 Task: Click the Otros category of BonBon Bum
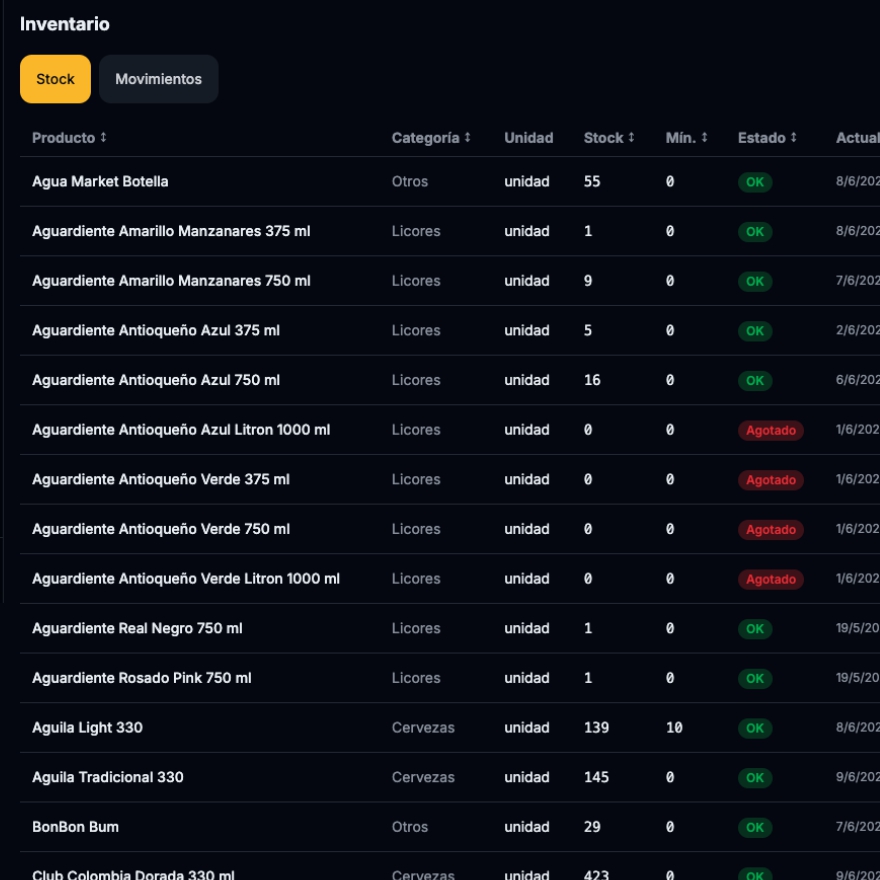tap(410, 827)
